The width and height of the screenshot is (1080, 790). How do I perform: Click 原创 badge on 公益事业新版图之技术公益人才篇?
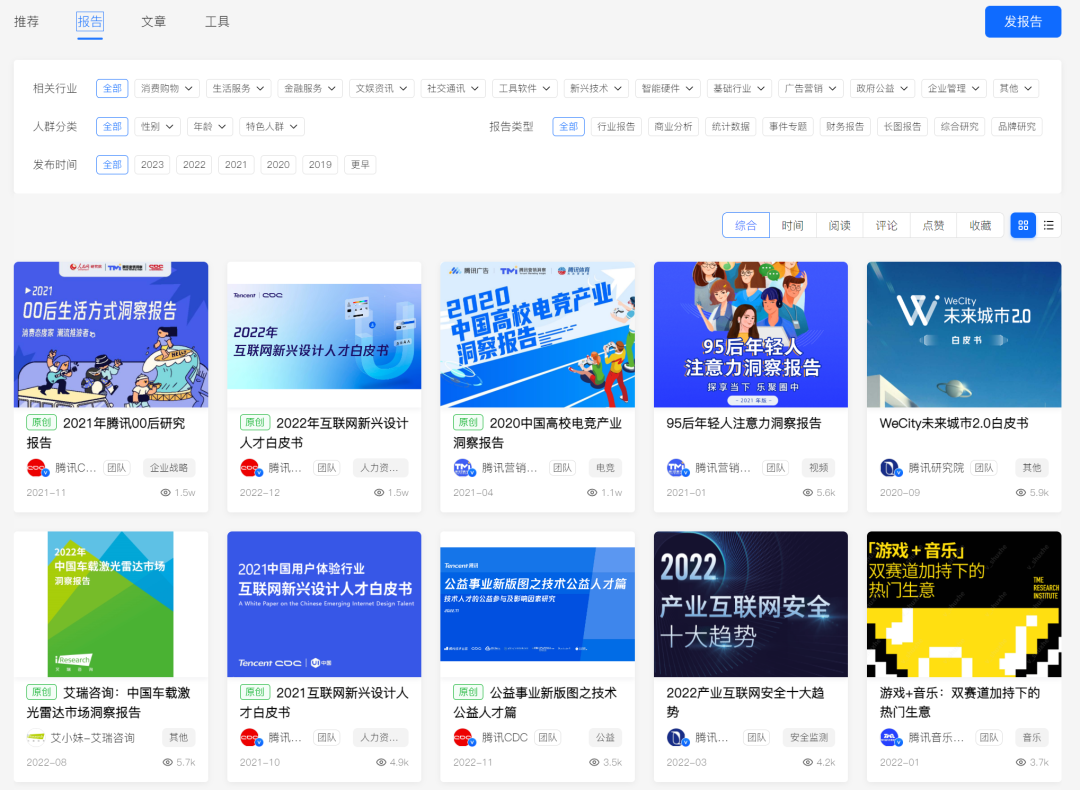click(468, 692)
